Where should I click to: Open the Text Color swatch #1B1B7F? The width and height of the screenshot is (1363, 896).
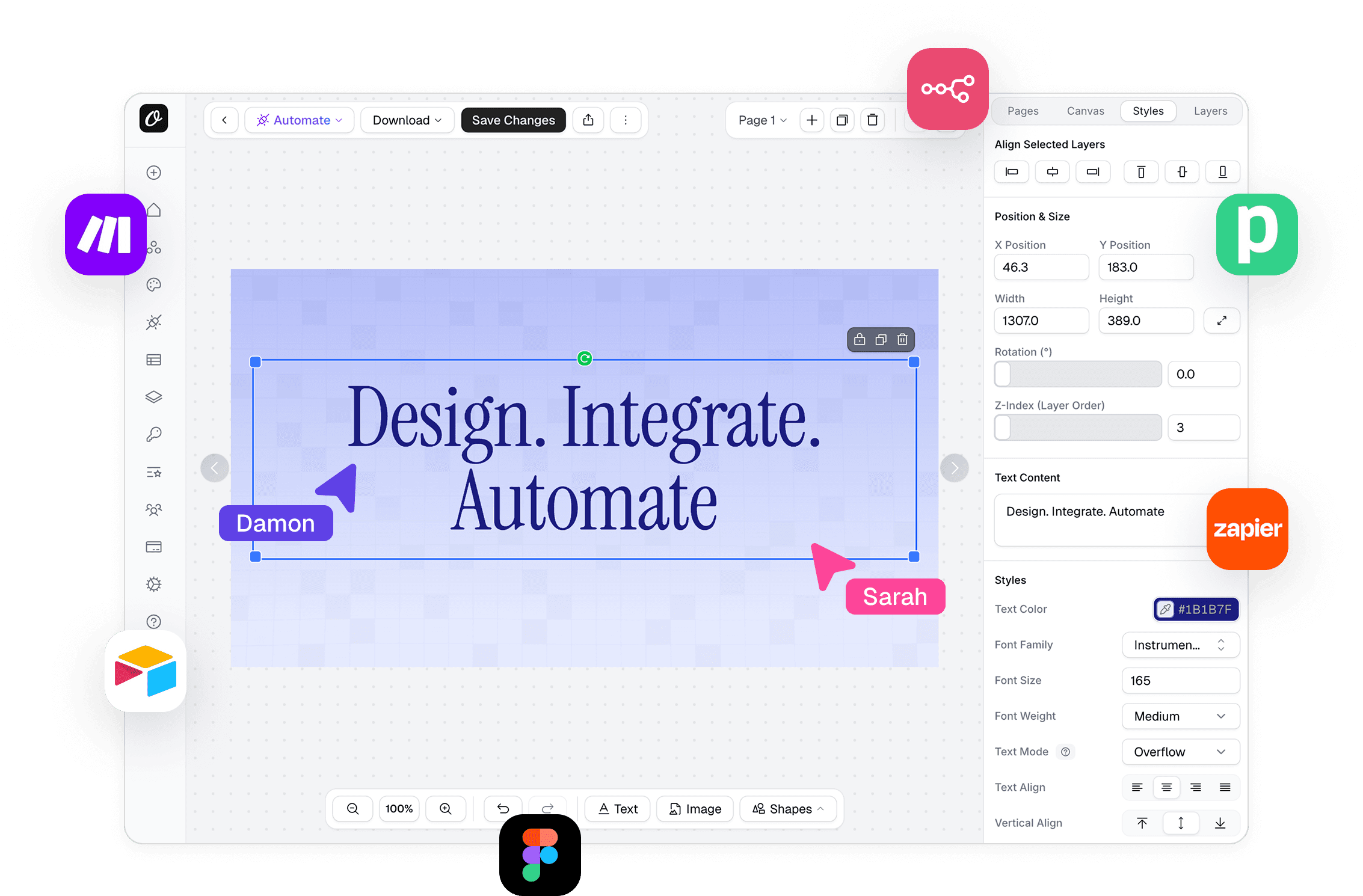(1196, 609)
